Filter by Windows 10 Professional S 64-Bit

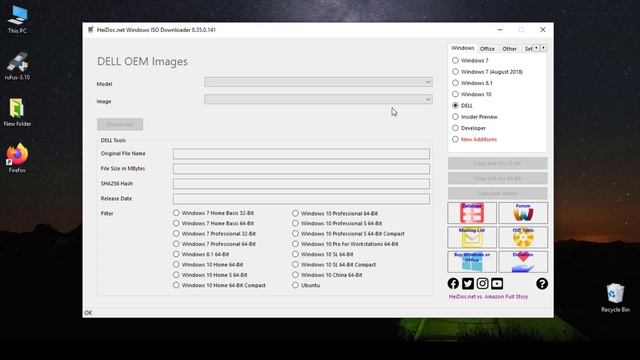click(x=295, y=223)
